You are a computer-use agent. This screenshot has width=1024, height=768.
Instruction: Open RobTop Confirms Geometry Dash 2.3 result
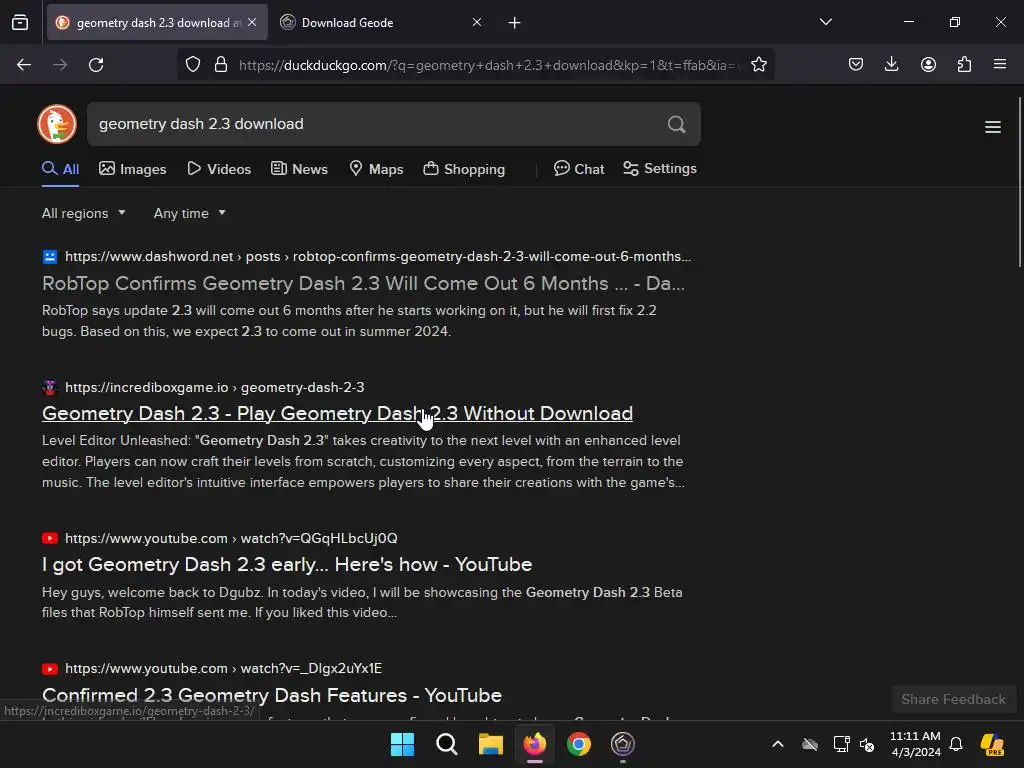click(x=363, y=283)
